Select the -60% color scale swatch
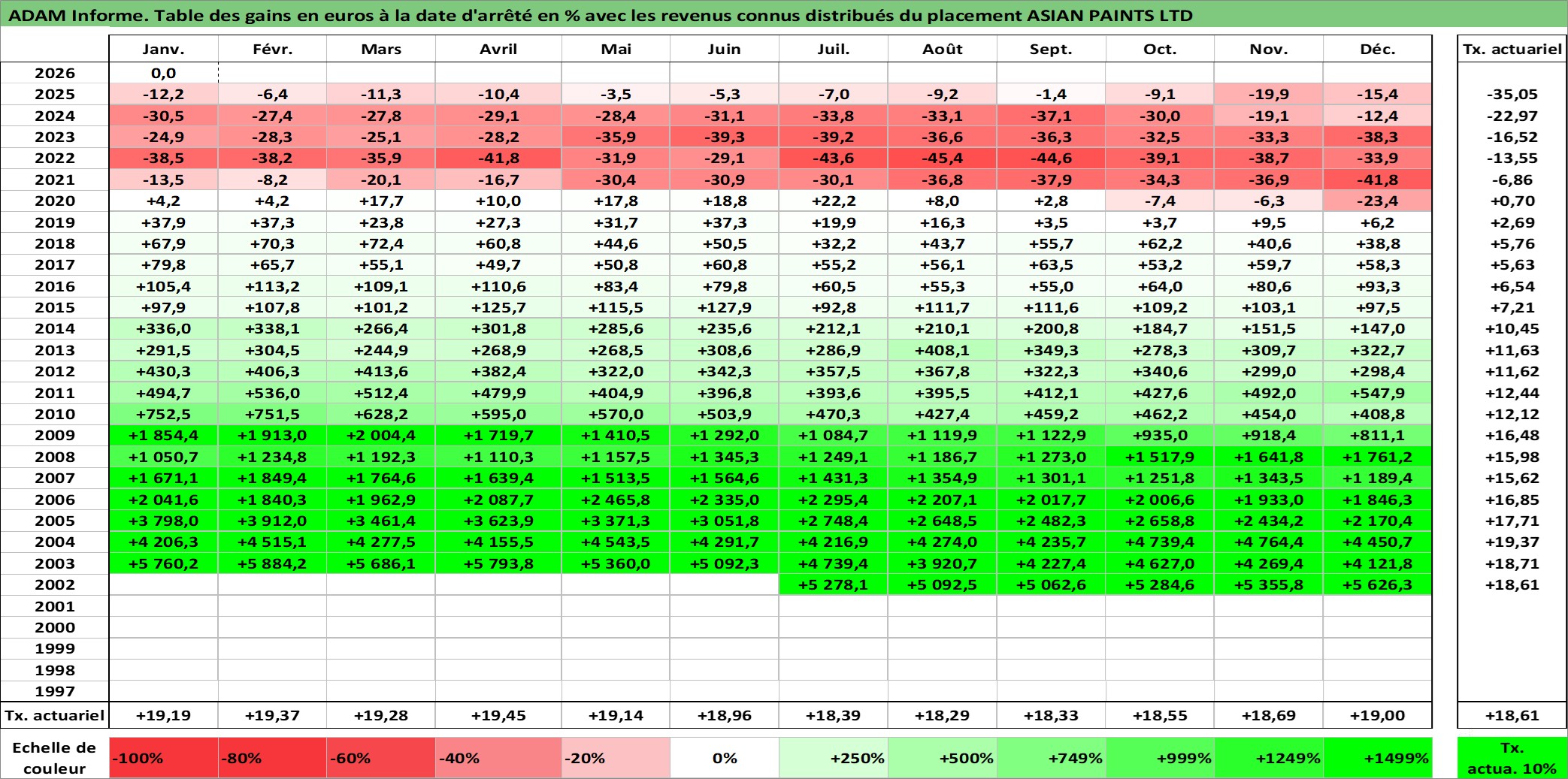 [381, 758]
